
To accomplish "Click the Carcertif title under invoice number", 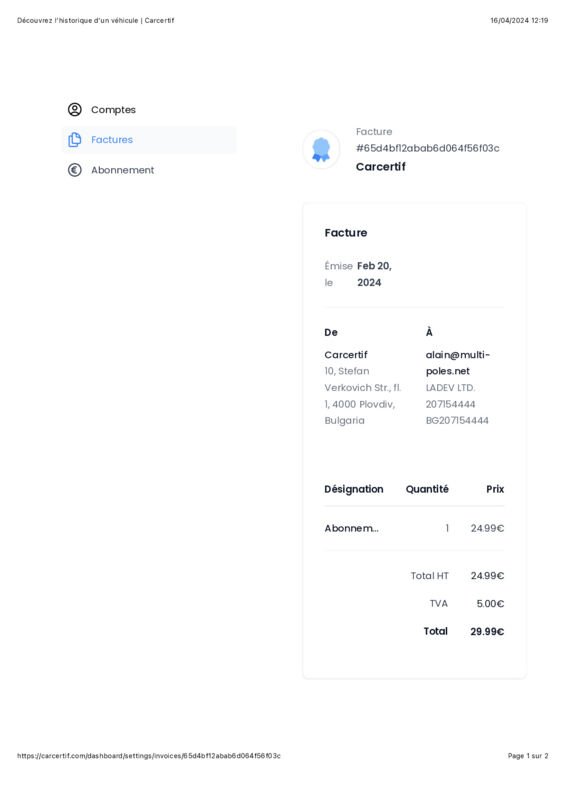I will (x=381, y=166).
